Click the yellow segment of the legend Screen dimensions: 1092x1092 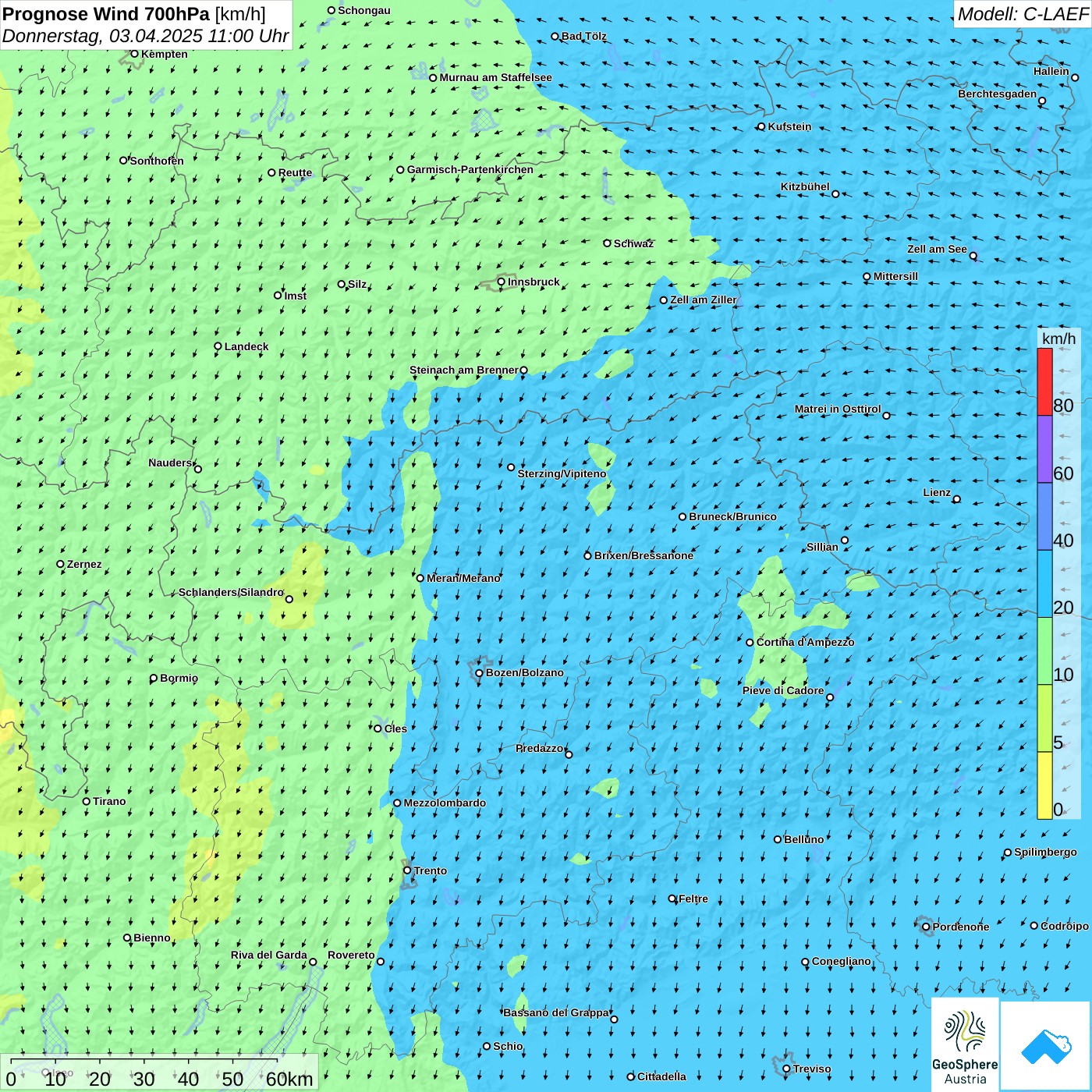click(1044, 785)
